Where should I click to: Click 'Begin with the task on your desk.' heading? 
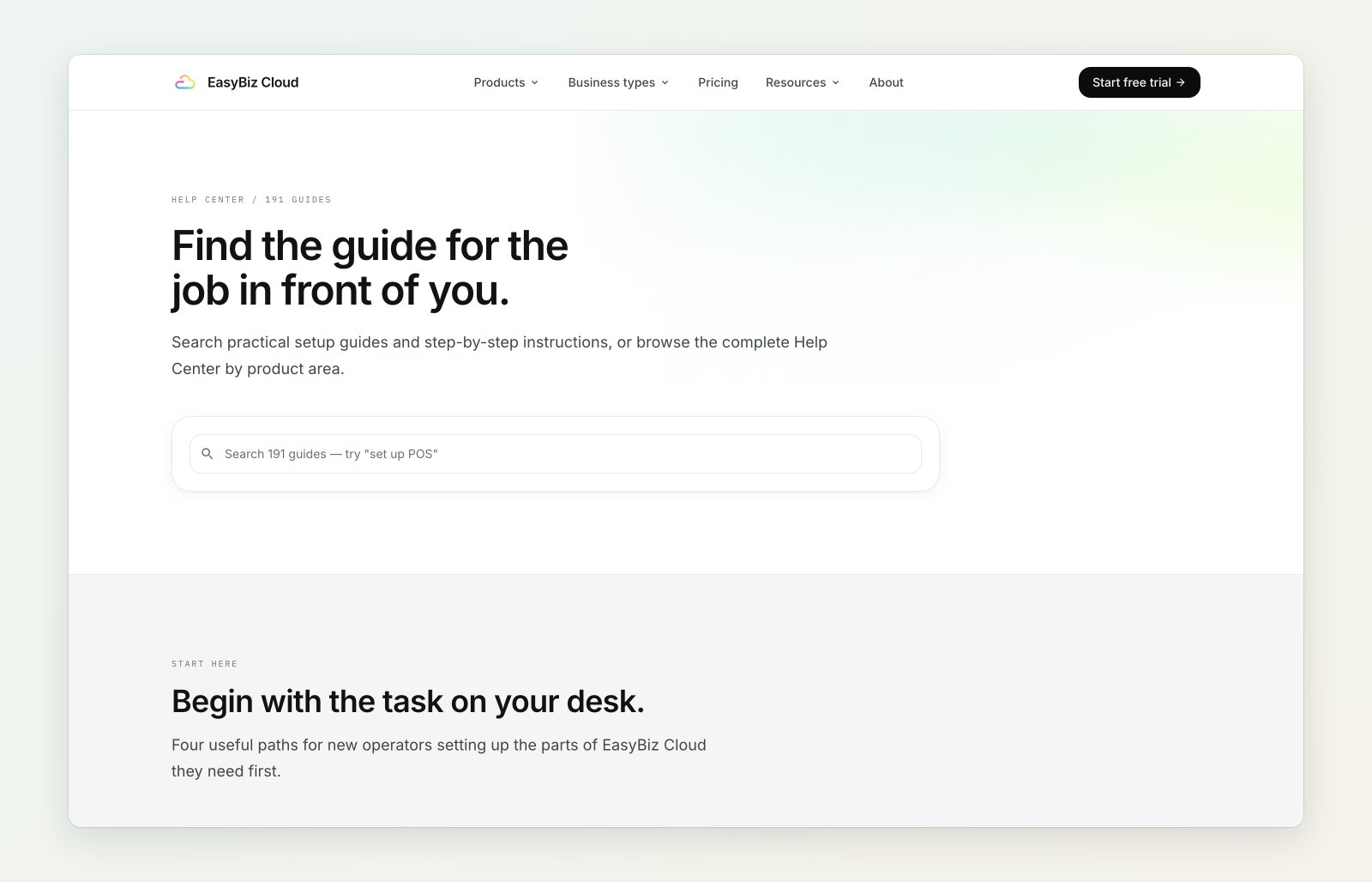click(x=407, y=702)
